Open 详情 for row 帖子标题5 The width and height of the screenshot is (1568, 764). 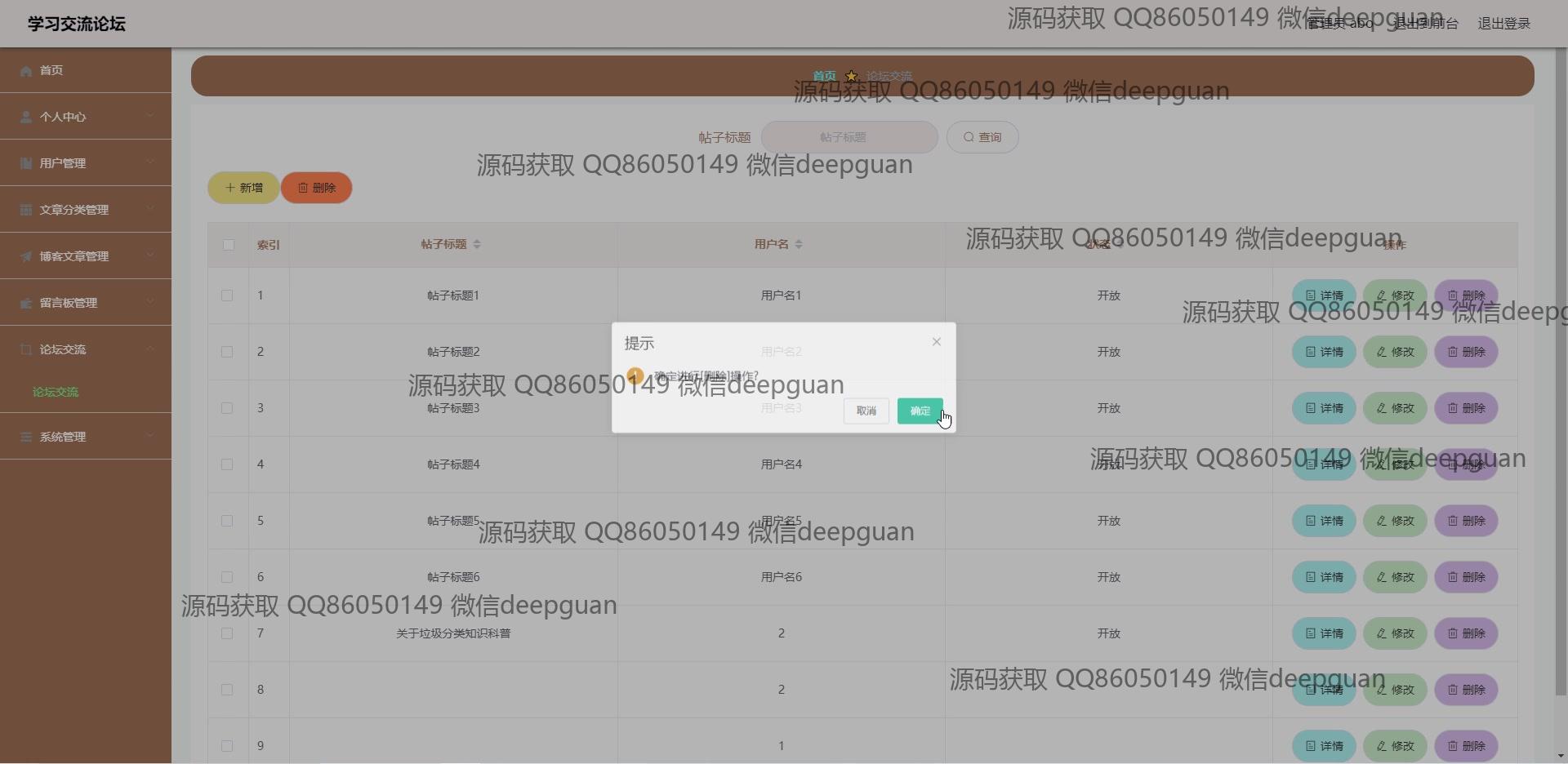click(1324, 521)
